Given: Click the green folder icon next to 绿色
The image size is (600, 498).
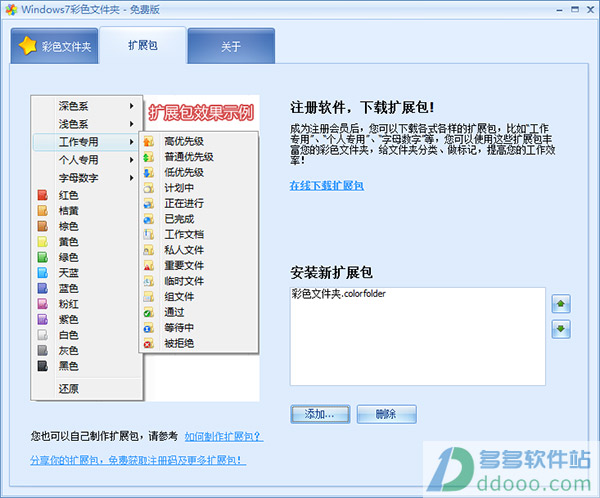Looking at the screenshot, I should pos(42,257).
